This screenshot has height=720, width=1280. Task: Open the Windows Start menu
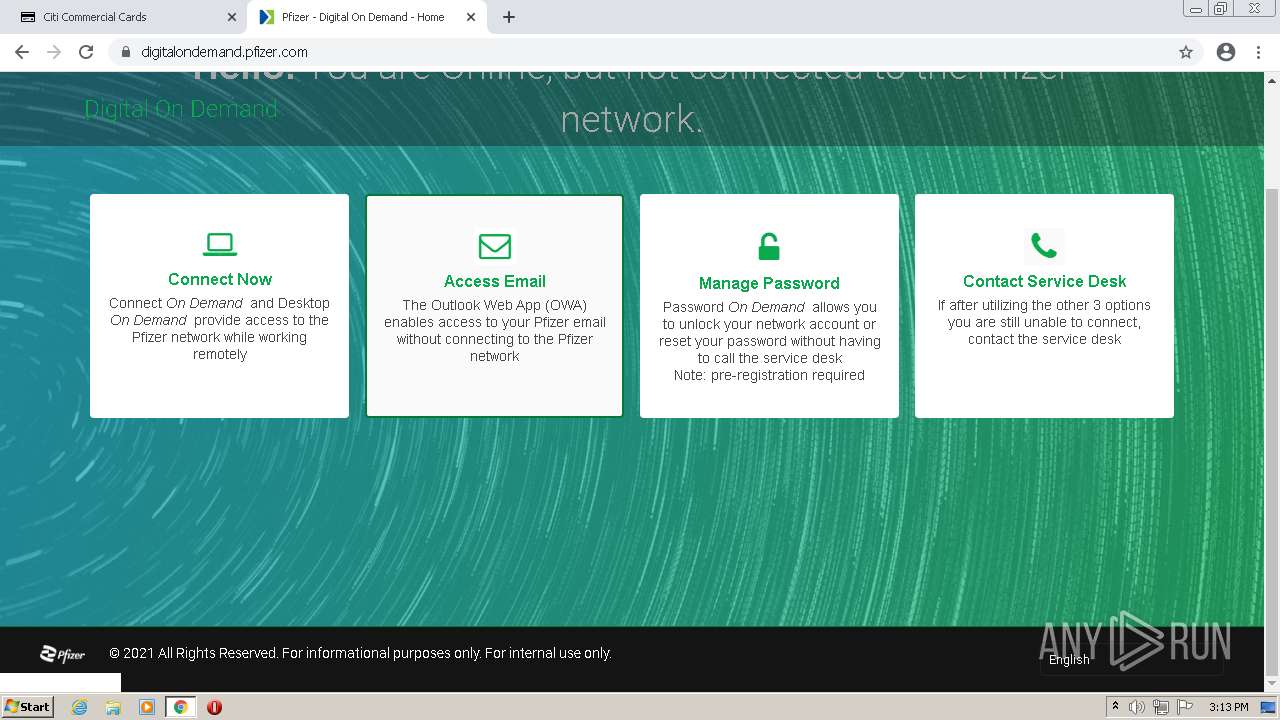point(27,707)
